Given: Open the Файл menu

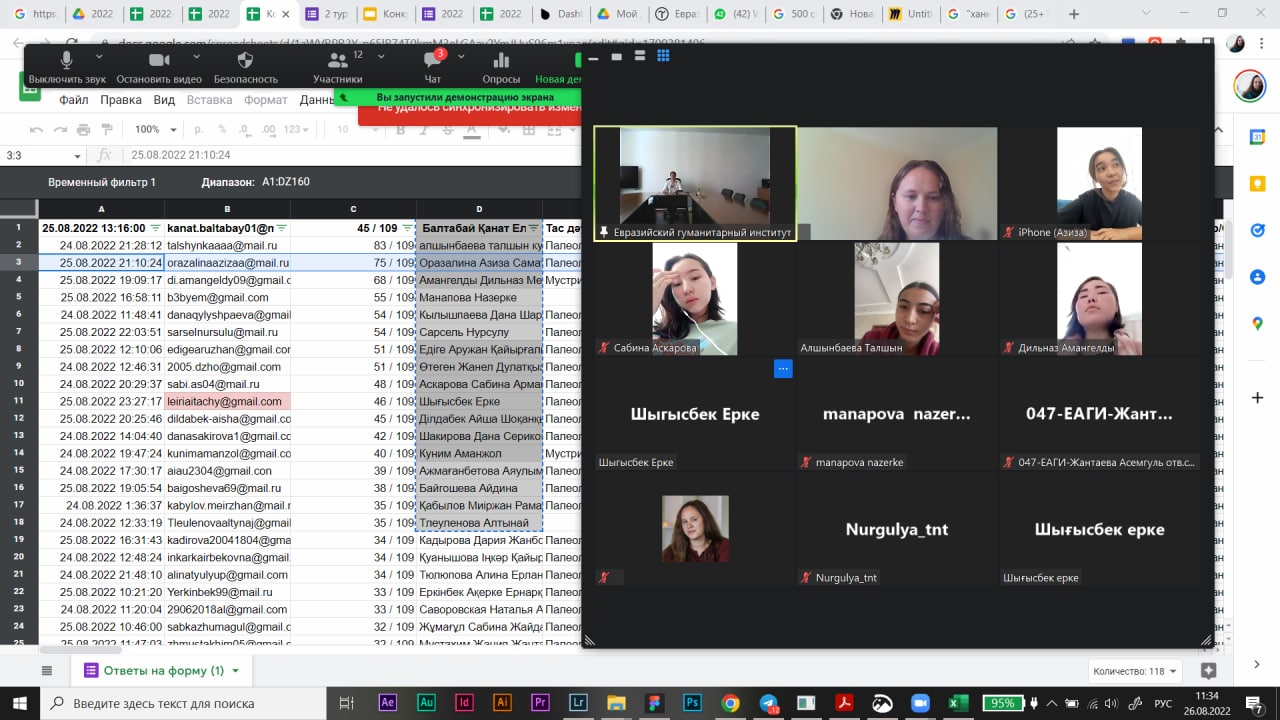Looking at the screenshot, I should (73, 100).
